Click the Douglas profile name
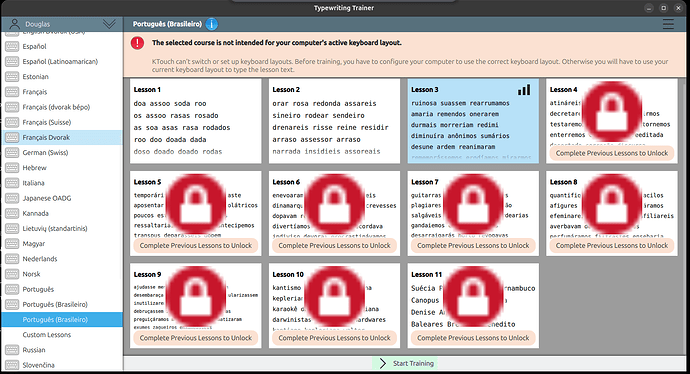The width and height of the screenshot is (690, 374). point(37,24)
